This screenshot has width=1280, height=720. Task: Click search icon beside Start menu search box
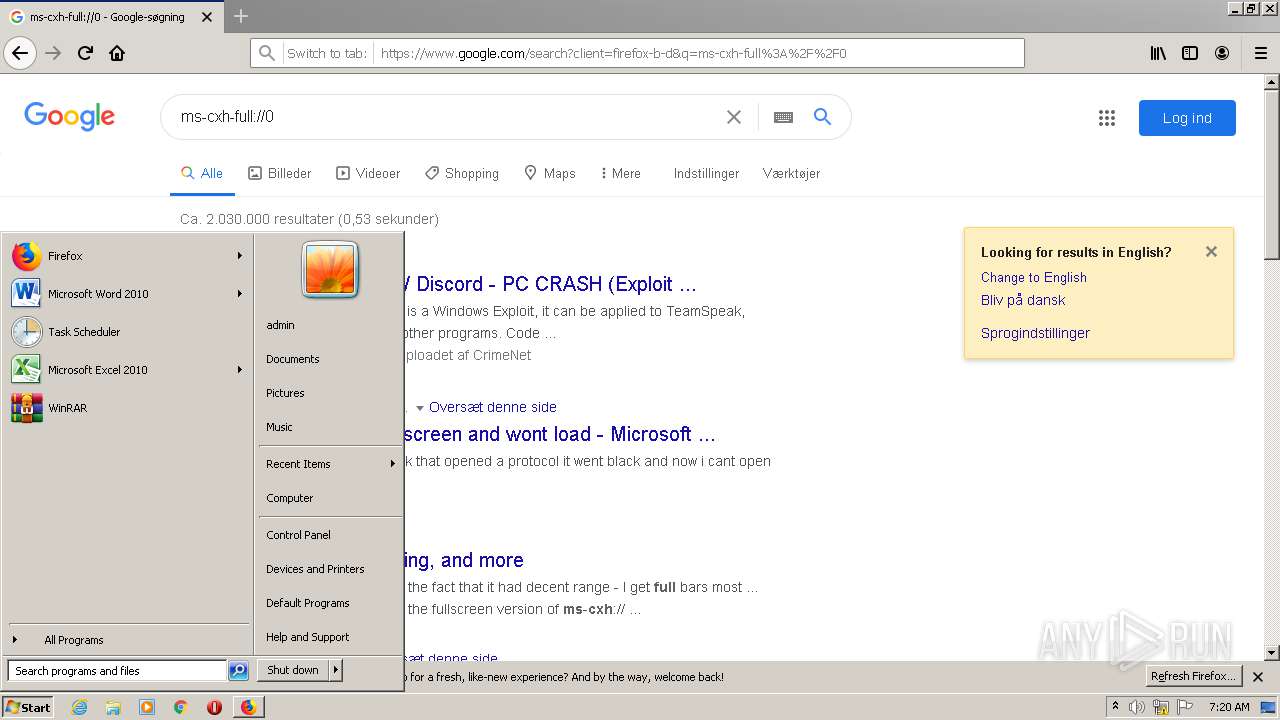point(238,671)
